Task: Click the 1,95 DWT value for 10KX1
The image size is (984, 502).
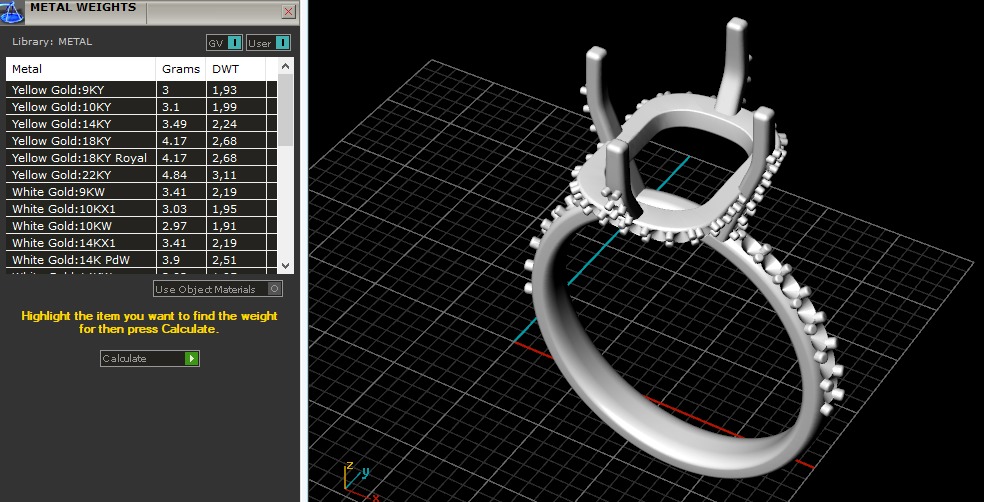Action: (x=225, y=208)
